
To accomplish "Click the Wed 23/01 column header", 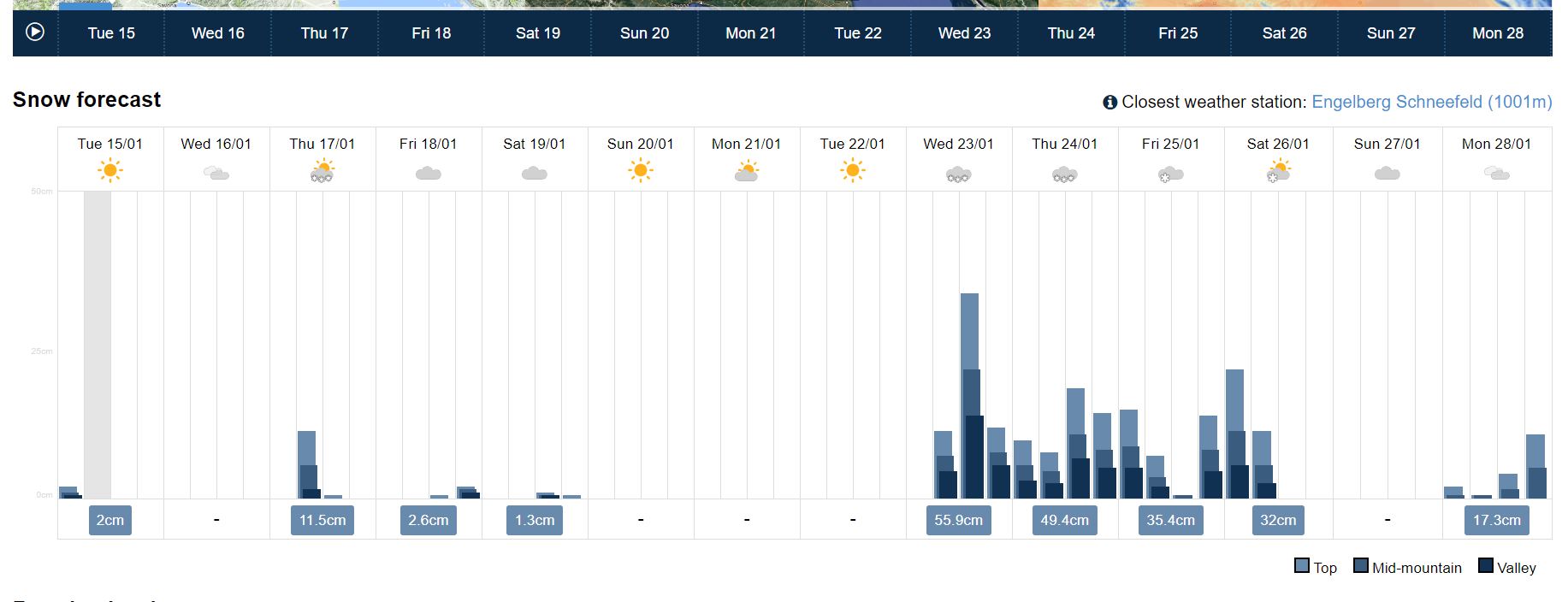I will [x=959, y=144].
